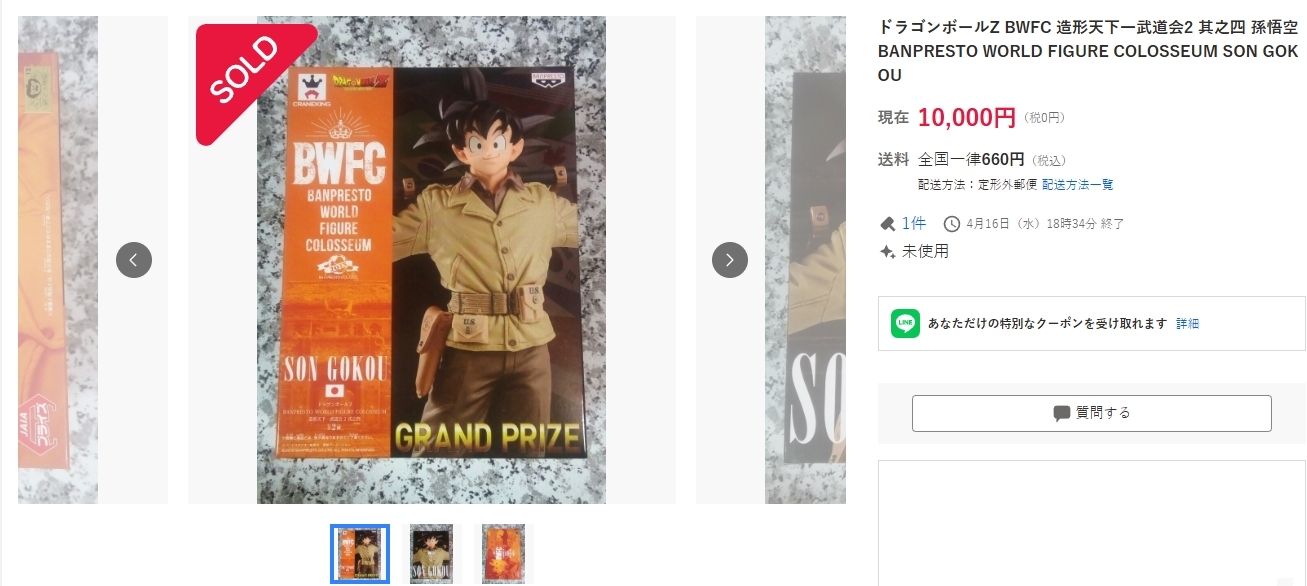
Task: Click the empty box below the question button
Action: click(x=1092, y=523)
